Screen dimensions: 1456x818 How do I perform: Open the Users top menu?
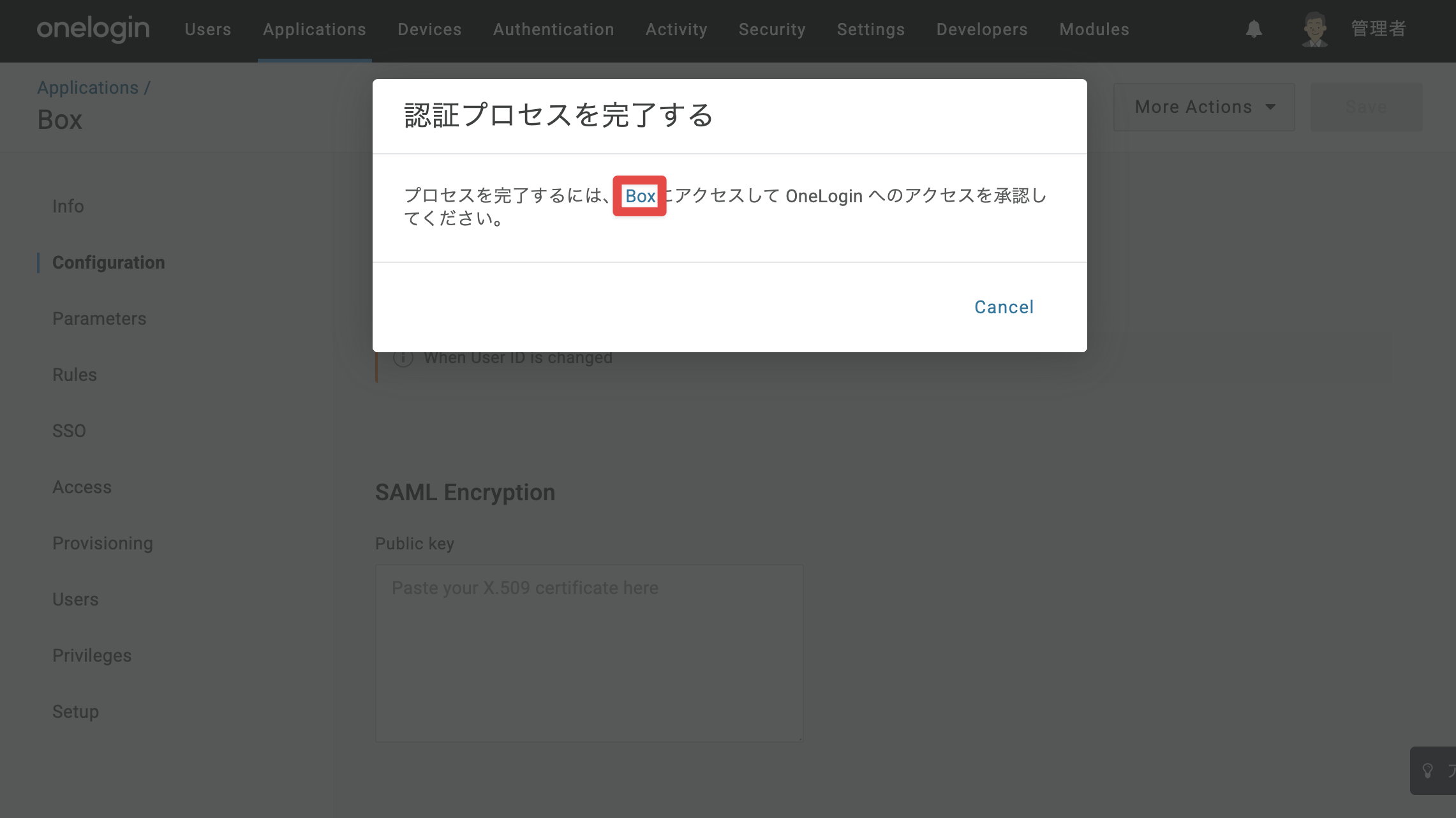tap(208, 29)
